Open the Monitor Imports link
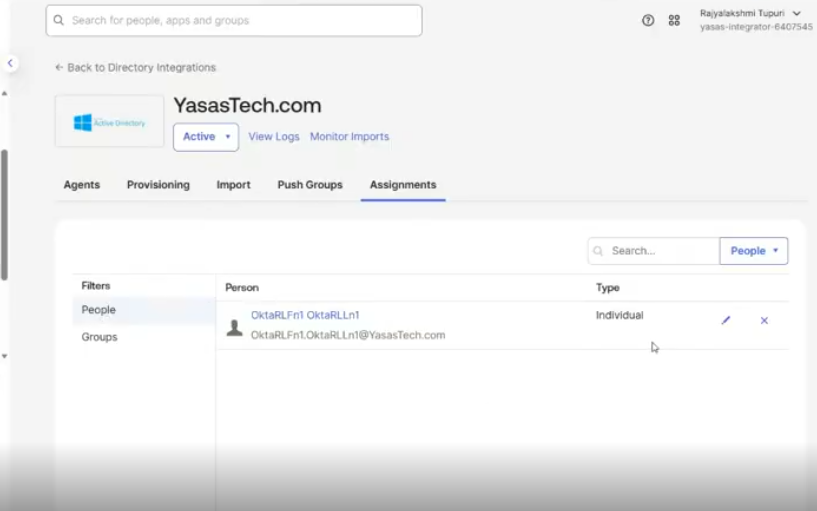 tap(349, 137)
